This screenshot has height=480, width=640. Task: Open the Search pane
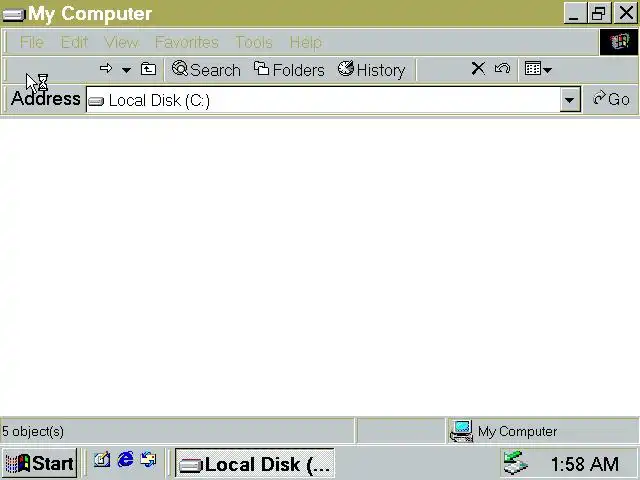tap(206, 70)
